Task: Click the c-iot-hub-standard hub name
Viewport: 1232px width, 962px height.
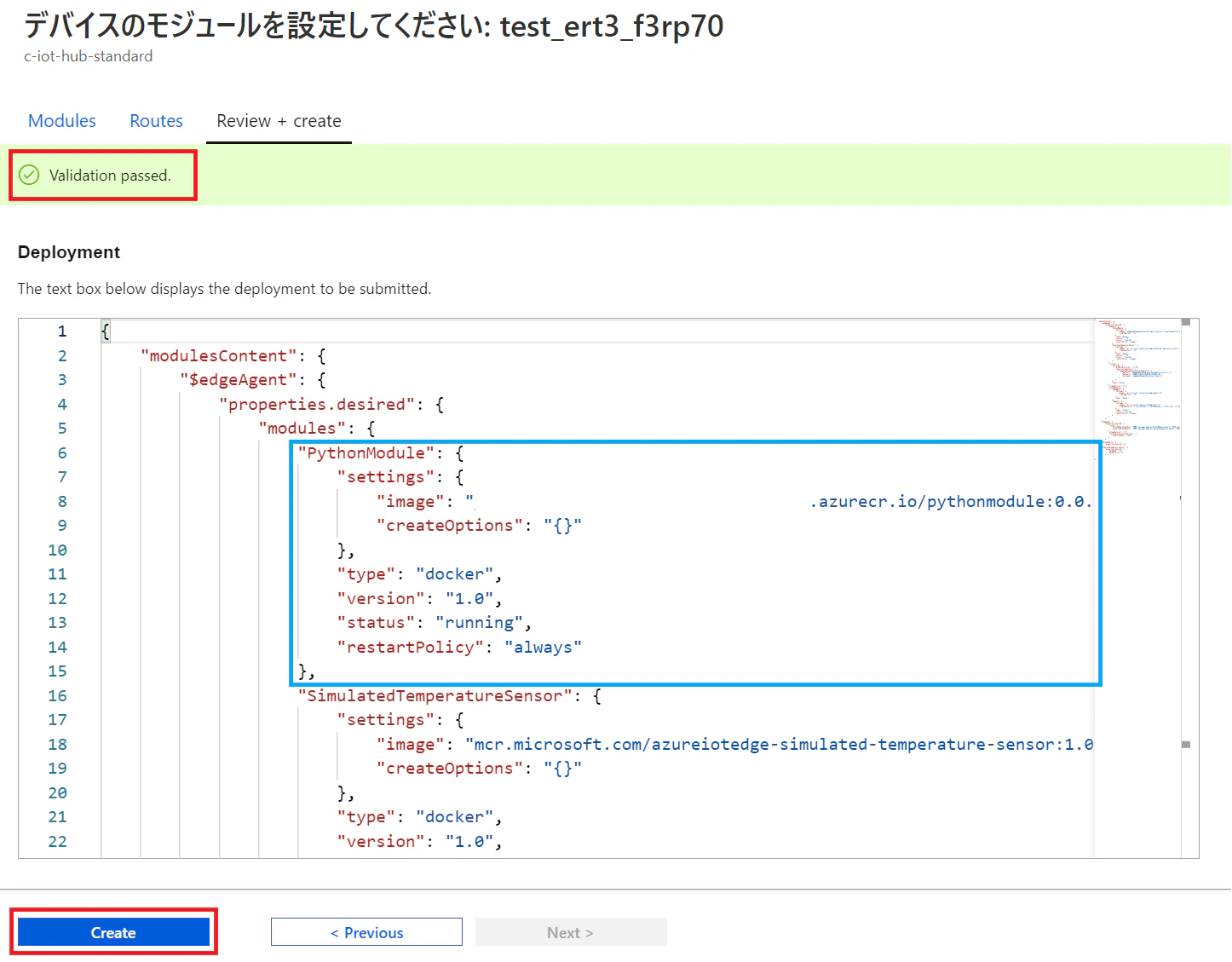Action: (x=89, y=56)
